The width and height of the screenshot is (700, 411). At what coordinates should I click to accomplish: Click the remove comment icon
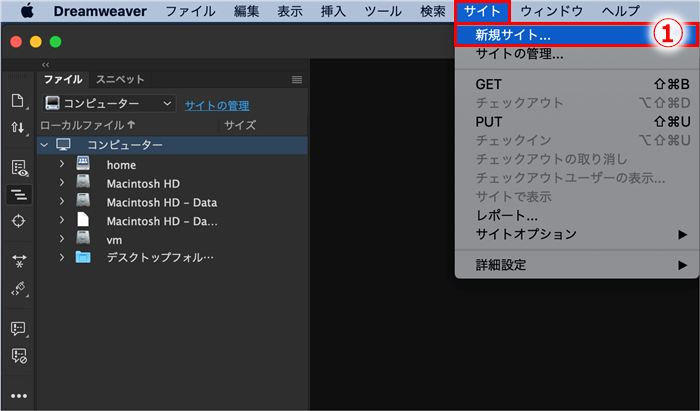click(19, 356)
